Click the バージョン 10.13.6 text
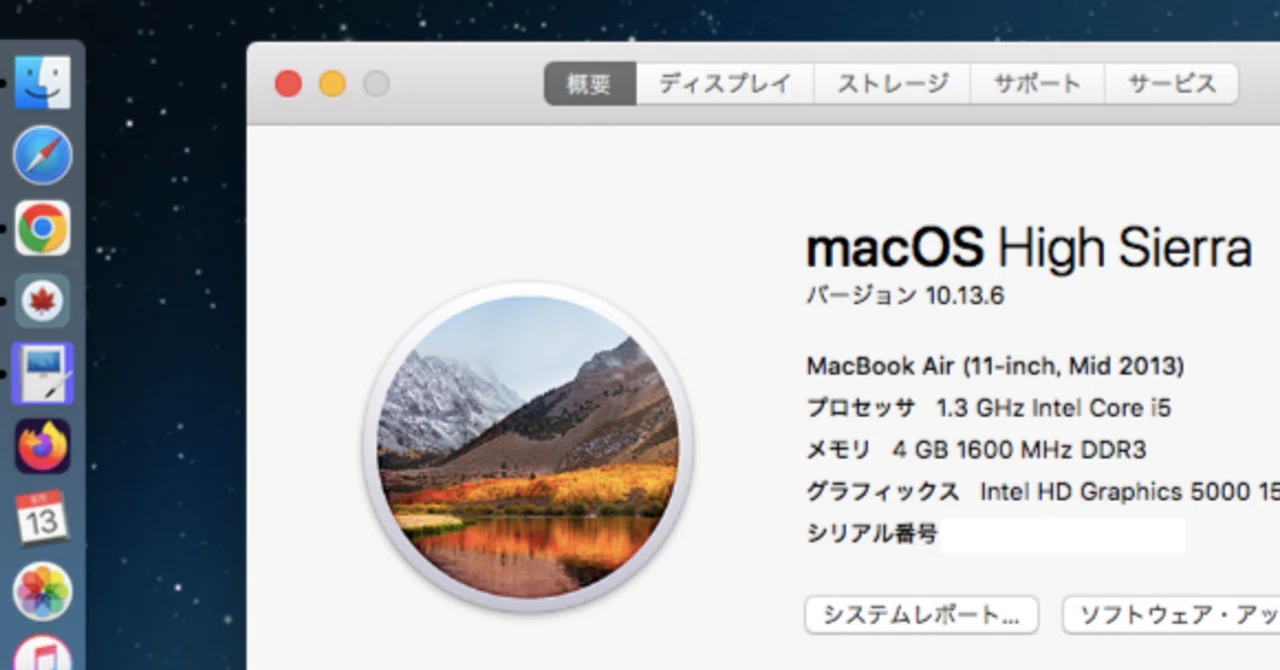The width and height of the screenshot is (1280, 670). [x=905, y=296]
